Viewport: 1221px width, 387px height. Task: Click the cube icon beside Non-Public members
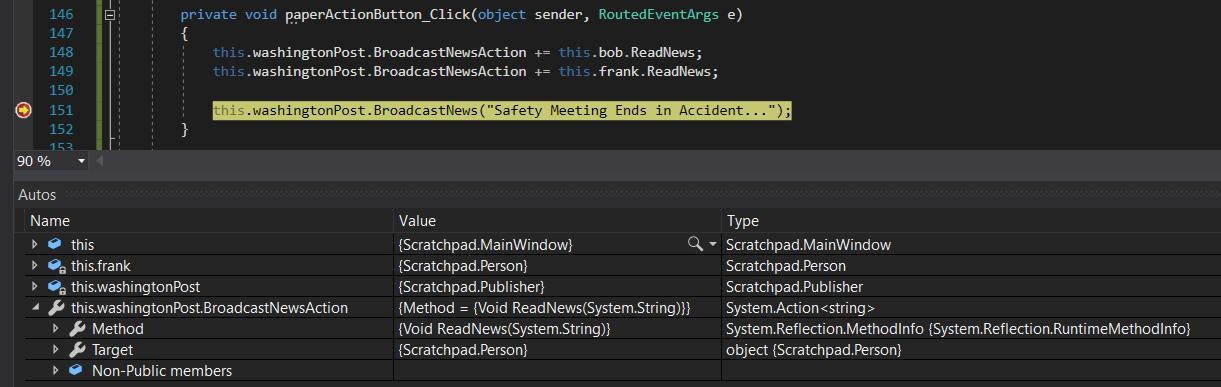76,371
